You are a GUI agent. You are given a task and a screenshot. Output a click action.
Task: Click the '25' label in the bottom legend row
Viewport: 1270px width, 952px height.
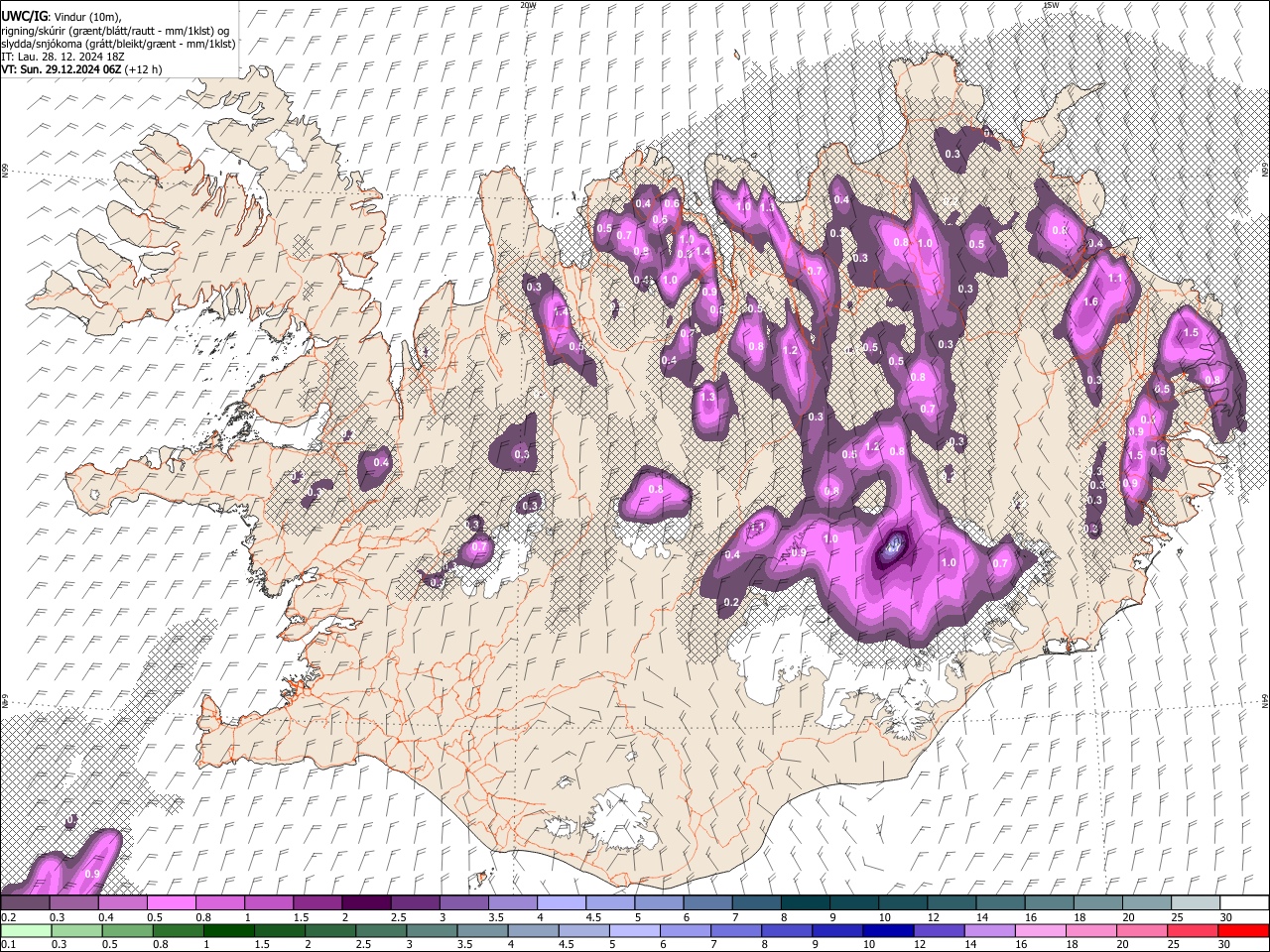click(1174, 945)
